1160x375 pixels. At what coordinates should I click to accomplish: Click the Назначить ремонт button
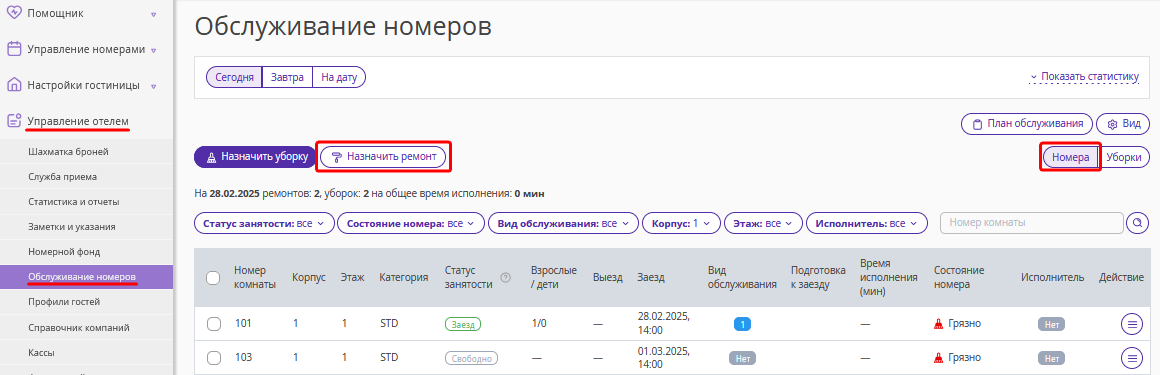point(384,157)
